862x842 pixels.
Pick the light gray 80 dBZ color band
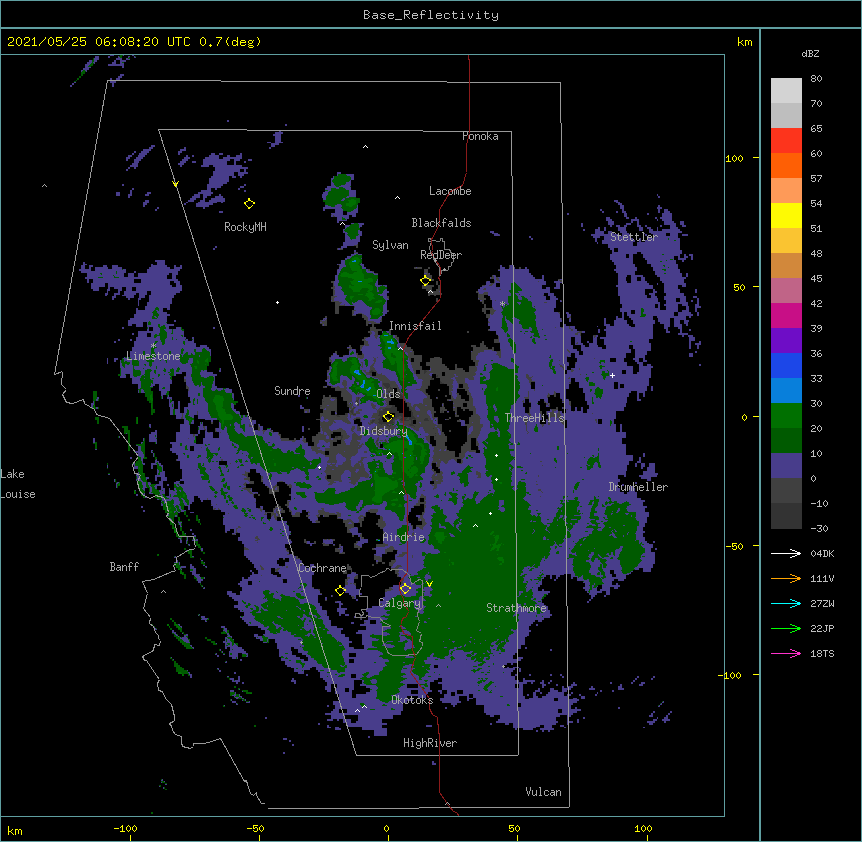(x=786, y=90)
